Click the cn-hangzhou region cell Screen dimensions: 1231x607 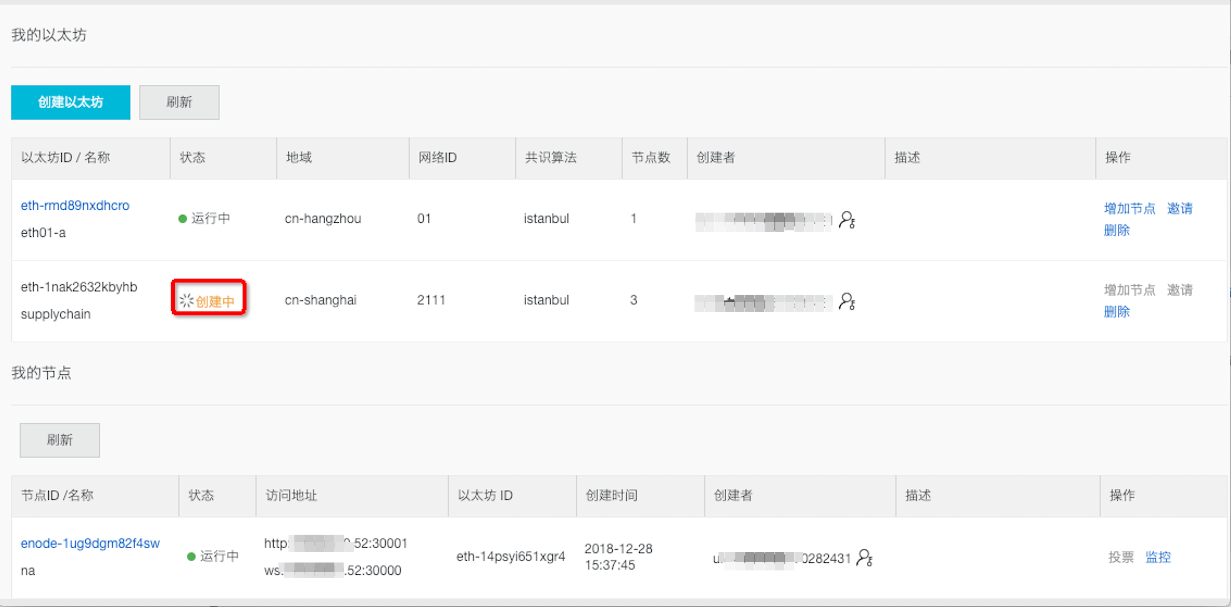tap(323, 218)
